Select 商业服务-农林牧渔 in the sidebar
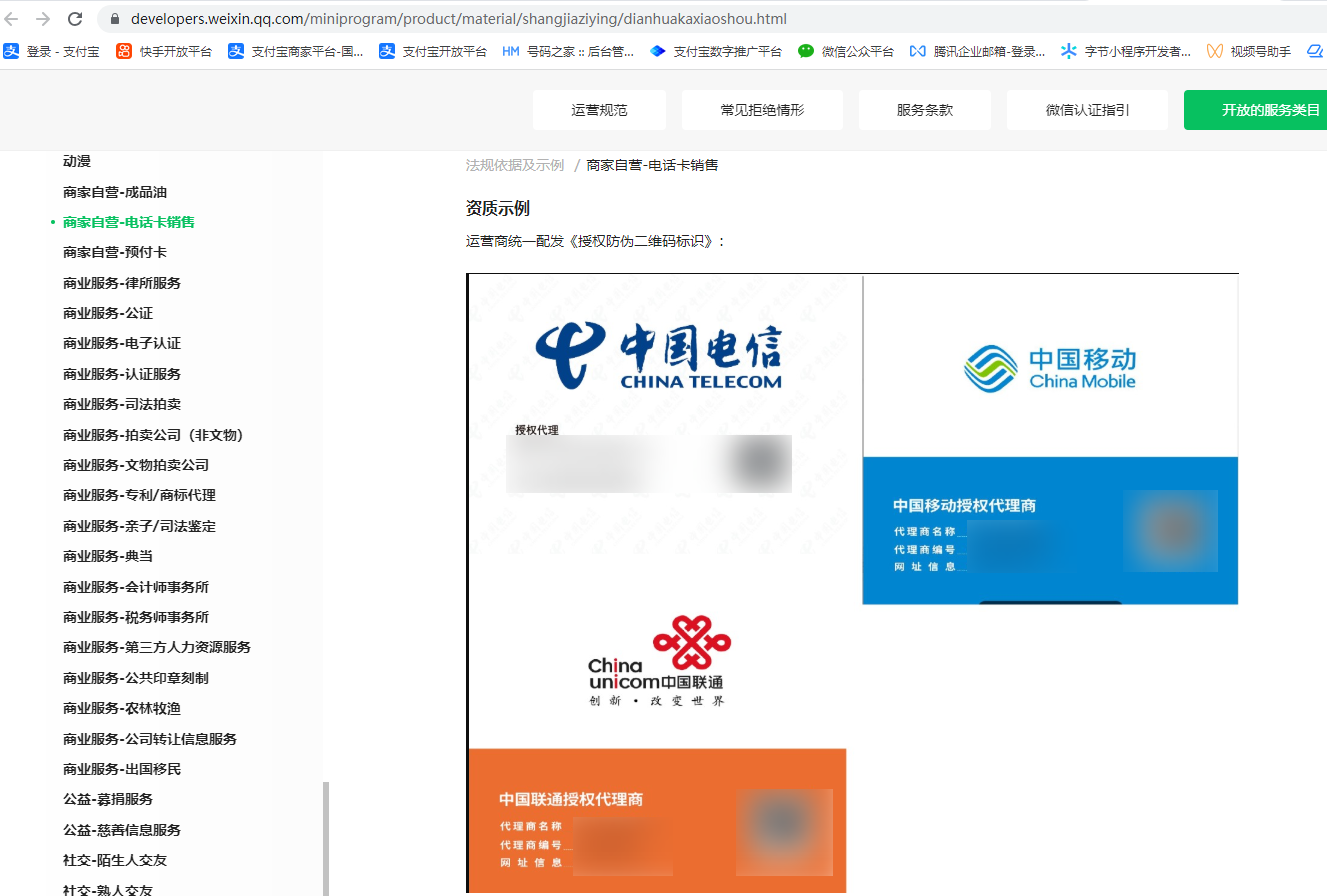This screenshot has width=1327, height=896. [122, 708]
